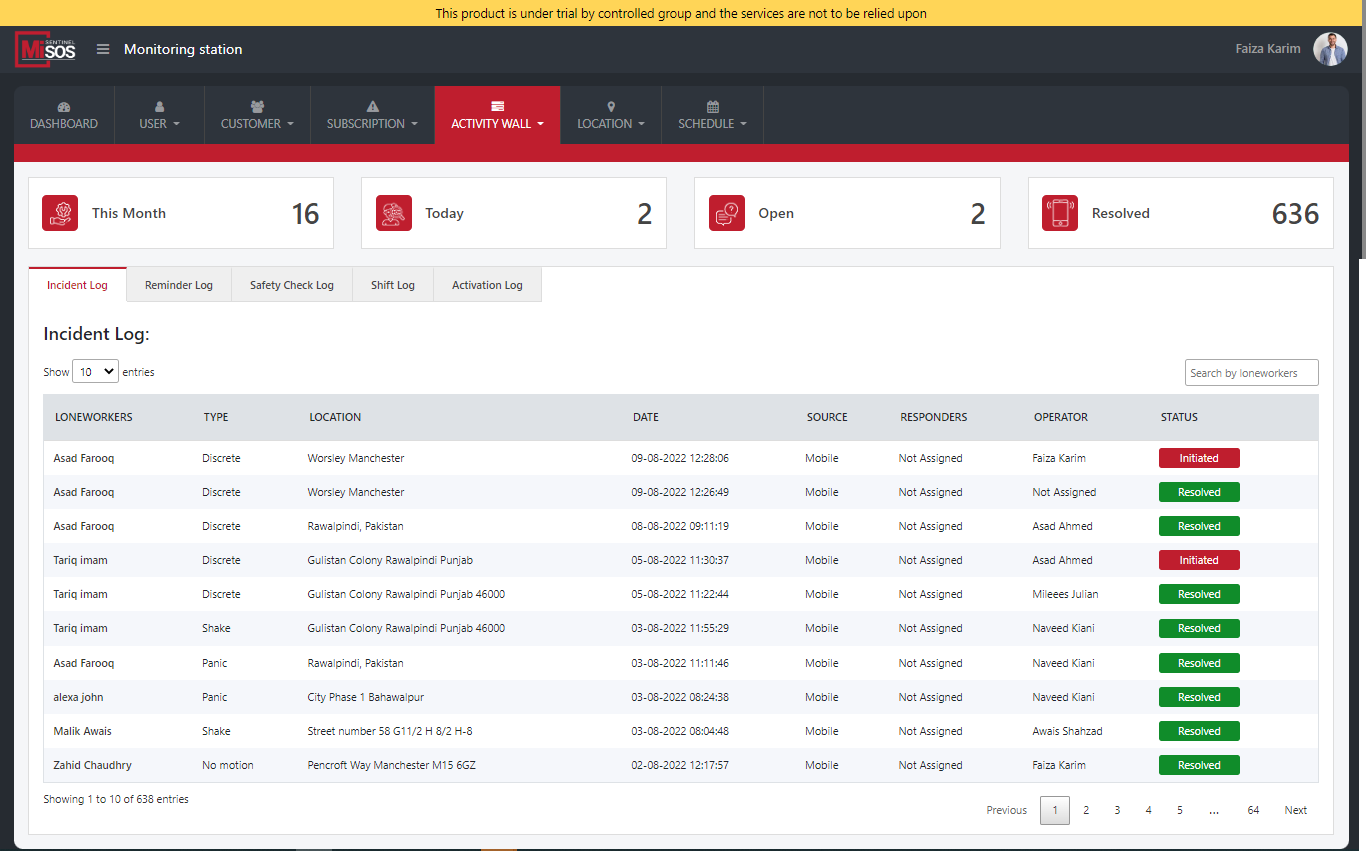Open Faiza Karim profile avatar
The width and height of the screenshot is (1368, 866).
(x=1329, y=49)
